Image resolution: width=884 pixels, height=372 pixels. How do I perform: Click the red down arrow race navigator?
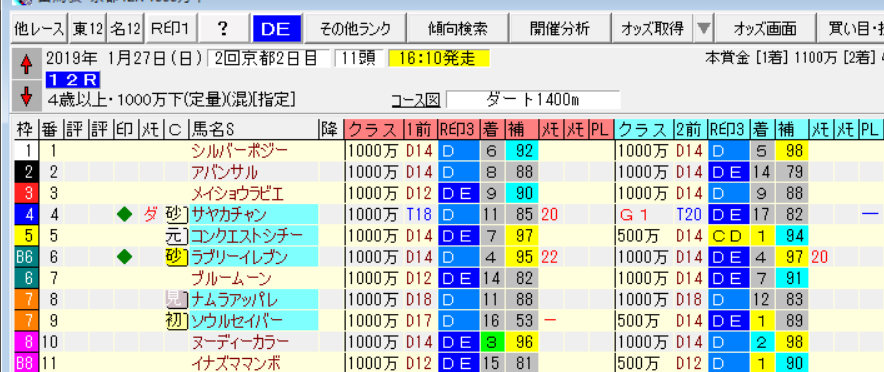click(x=26, y=96)
